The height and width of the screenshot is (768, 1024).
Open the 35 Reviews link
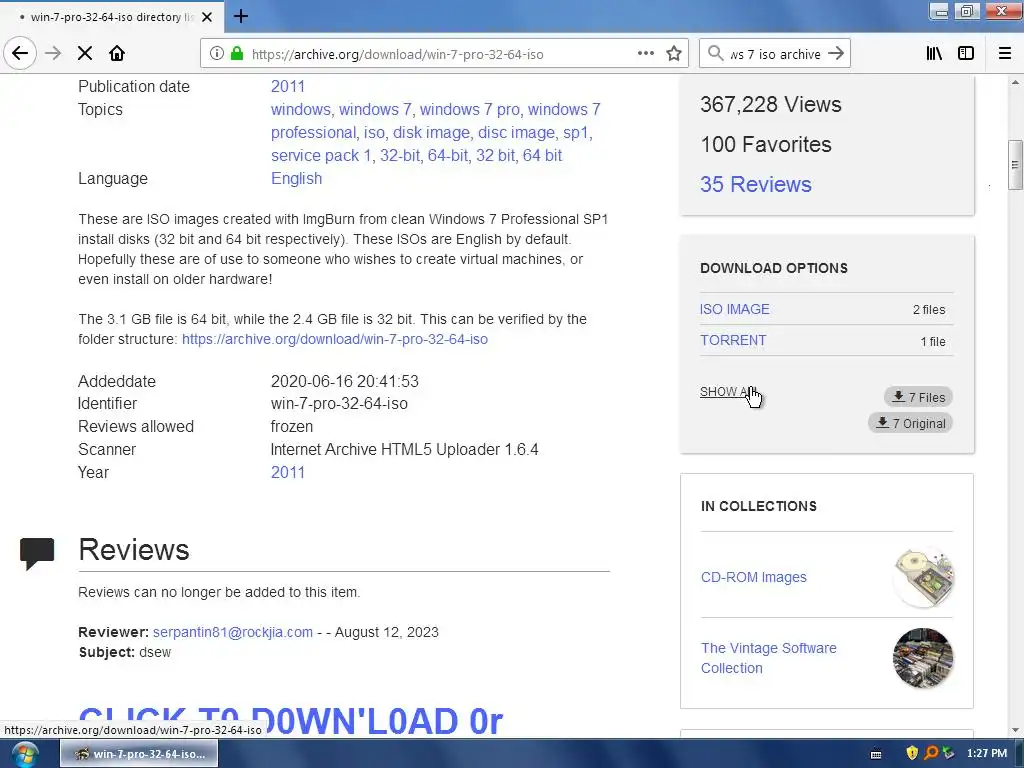click(x=756, y=184)
